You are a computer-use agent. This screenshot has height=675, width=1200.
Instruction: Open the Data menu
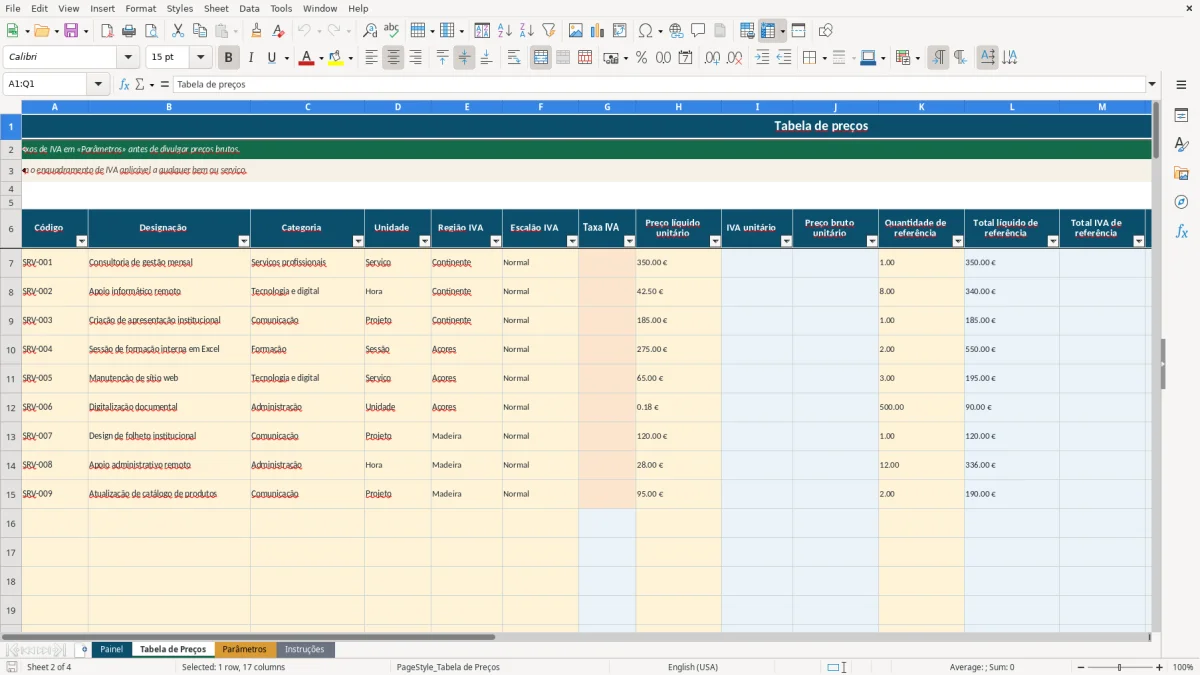click(249, 8)
